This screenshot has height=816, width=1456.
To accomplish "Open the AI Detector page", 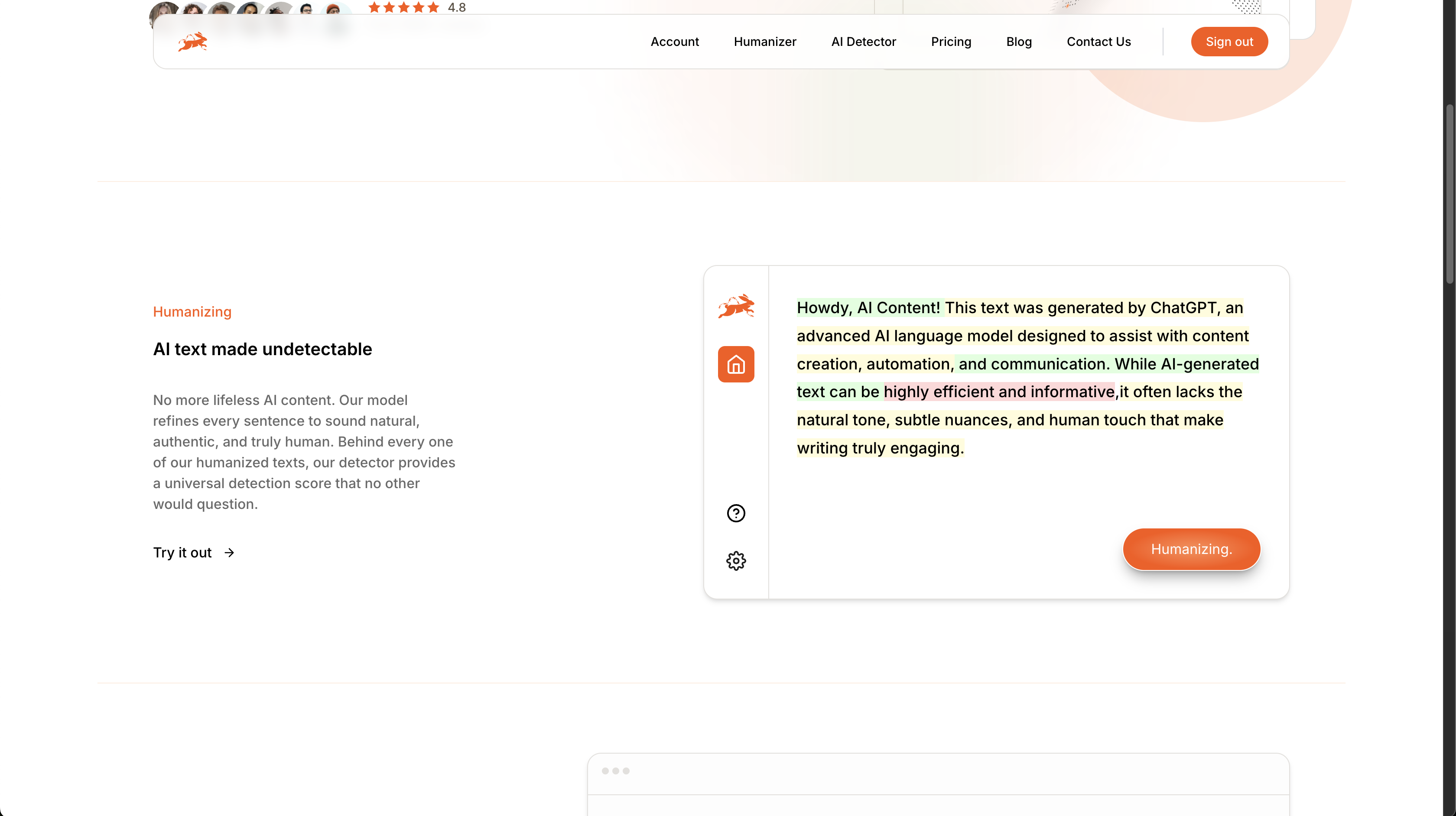I will tap(863, 42).
